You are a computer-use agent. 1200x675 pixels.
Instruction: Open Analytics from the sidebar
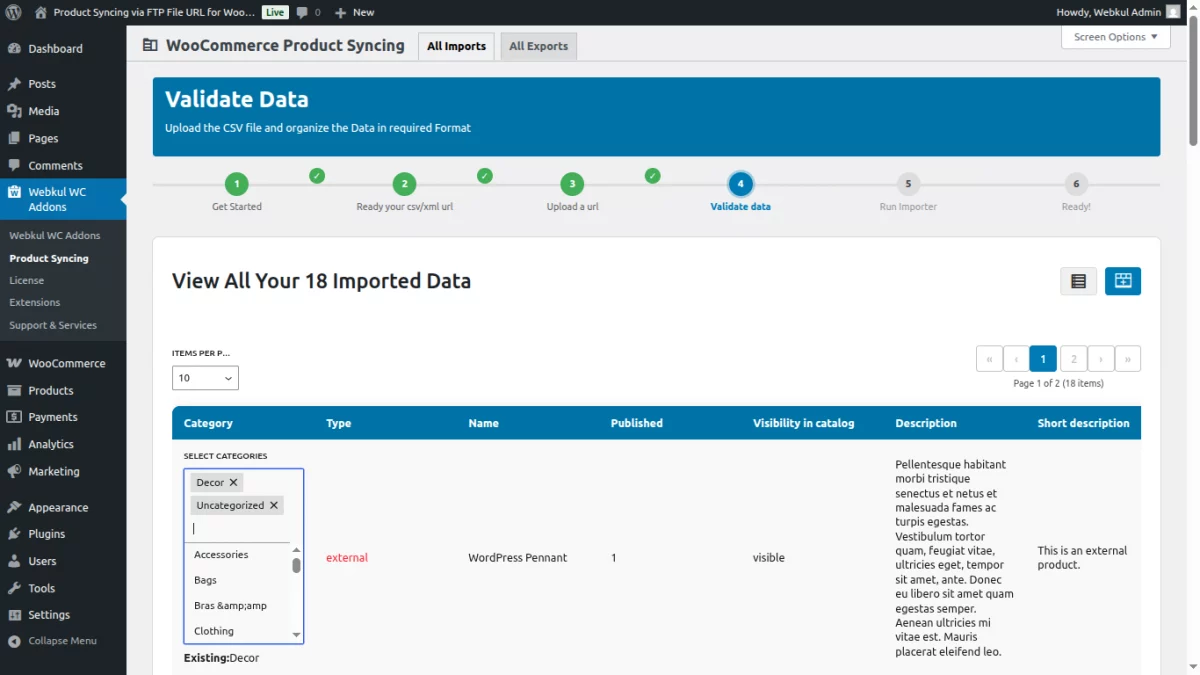(x=49, y=444)
